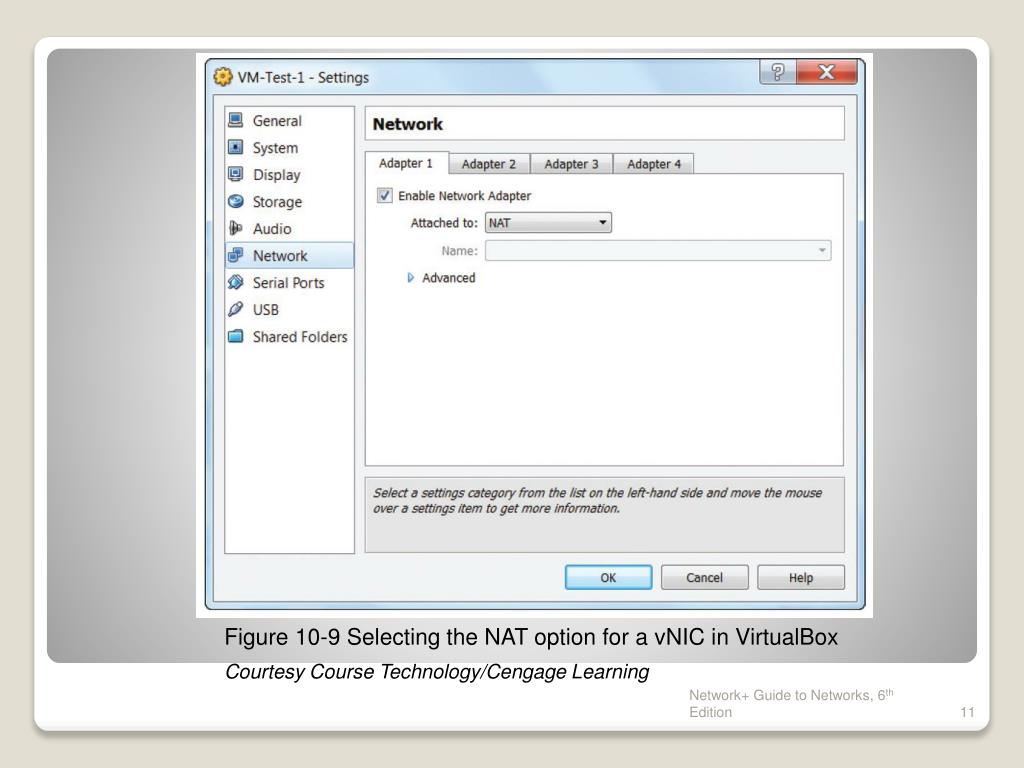Click the USB plug icon
Viewport: 1024px width, 768px height.
tap(235, 310)
